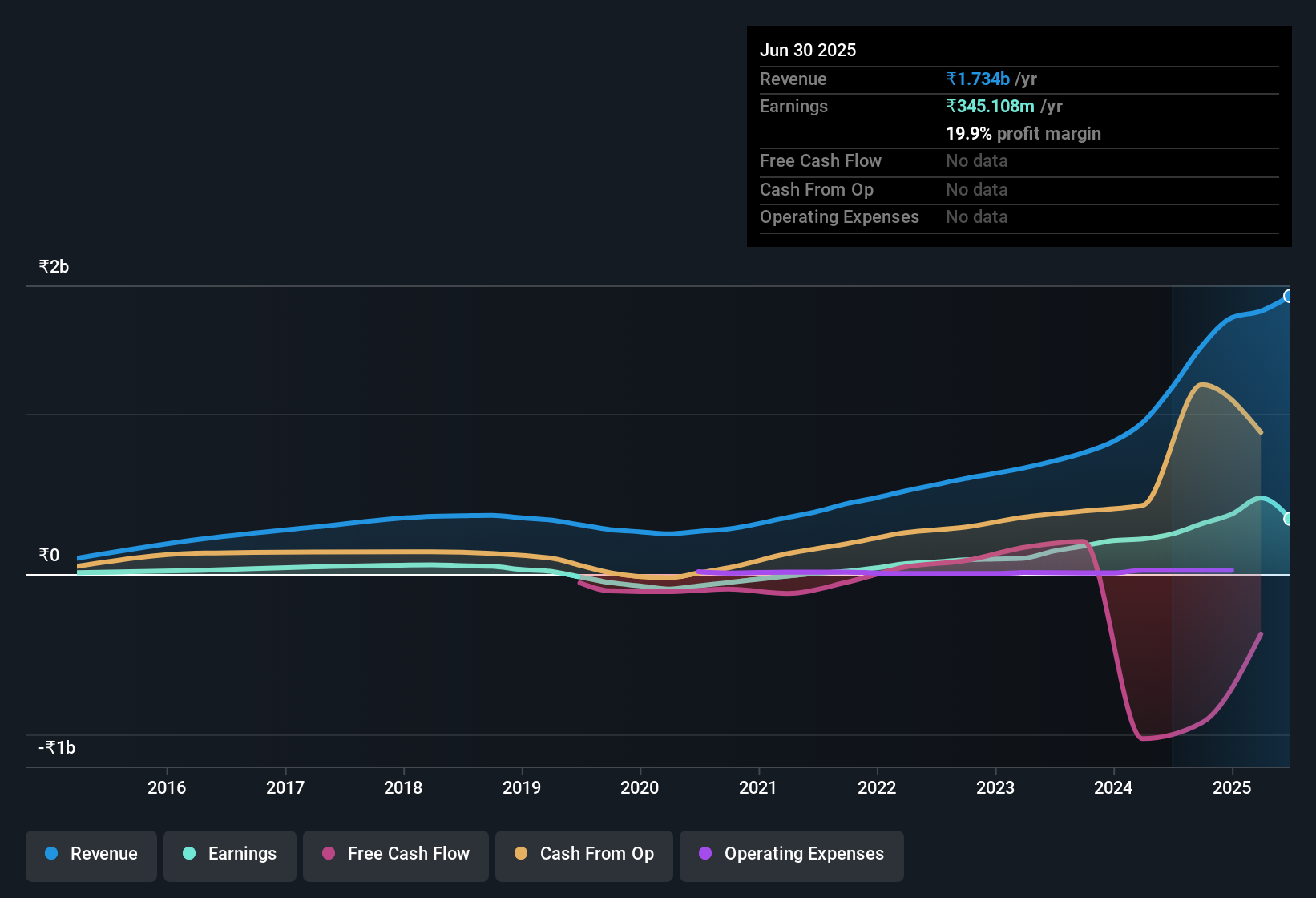Click the 2018 x-axis year label
1316x898 pixels.
[x=403, y=787]
